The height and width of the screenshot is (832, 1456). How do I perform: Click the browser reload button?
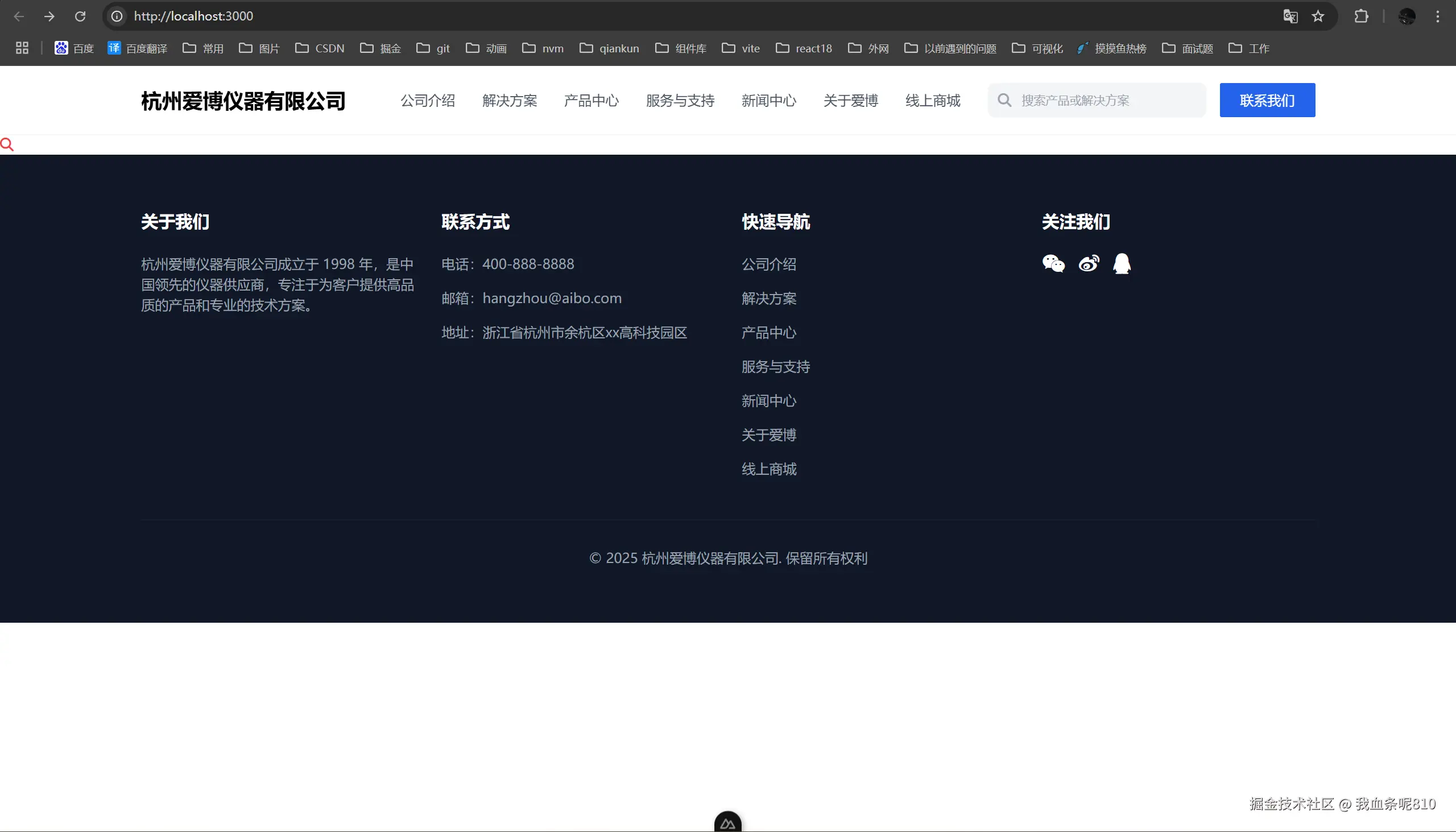pos(80,16)
